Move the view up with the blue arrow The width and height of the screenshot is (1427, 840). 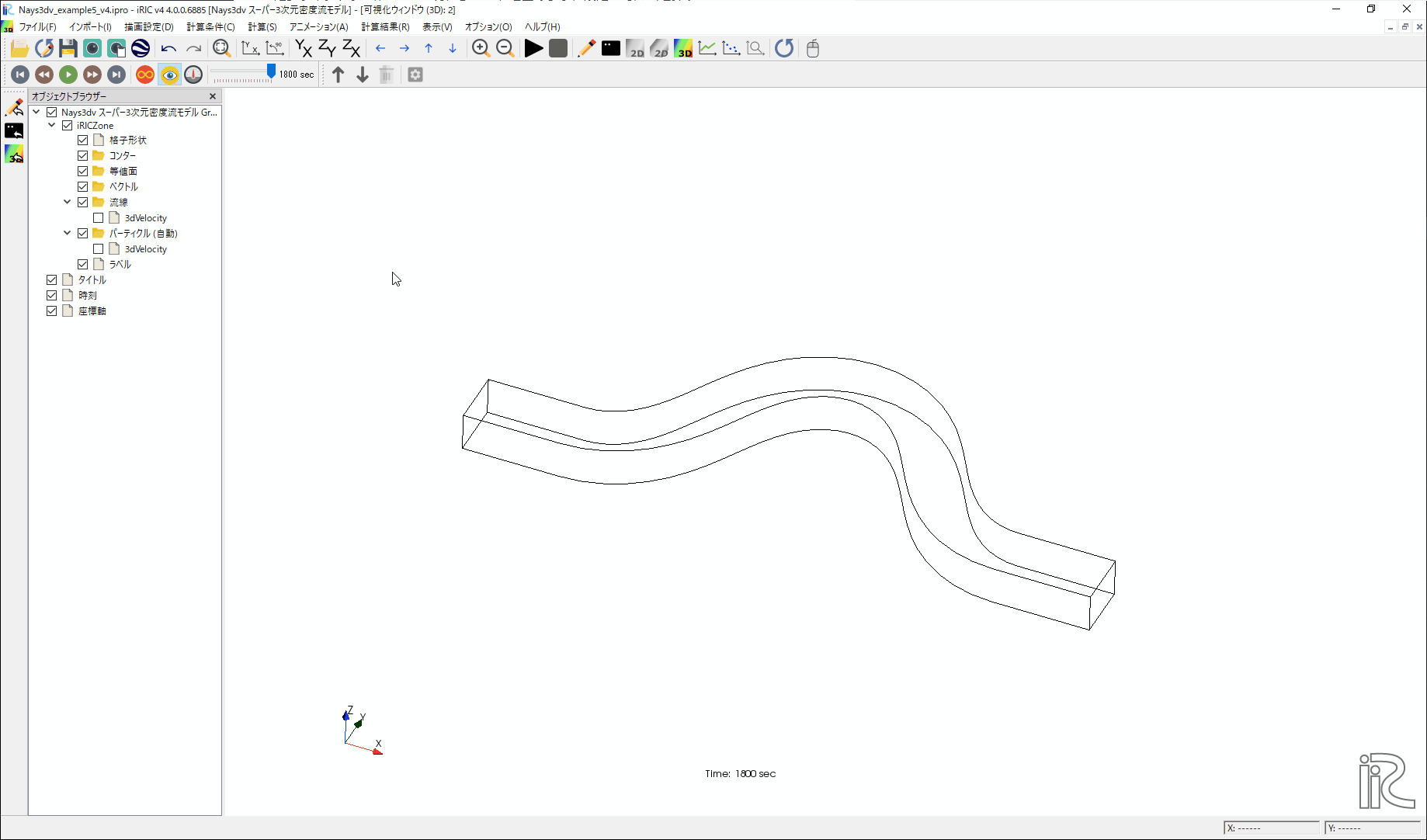point(429,48)
